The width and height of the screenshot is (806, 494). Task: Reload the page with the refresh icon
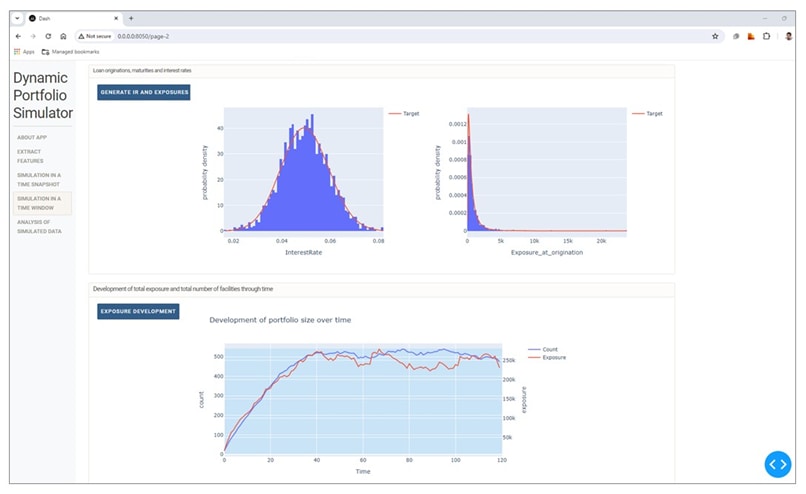pos(48,35)
